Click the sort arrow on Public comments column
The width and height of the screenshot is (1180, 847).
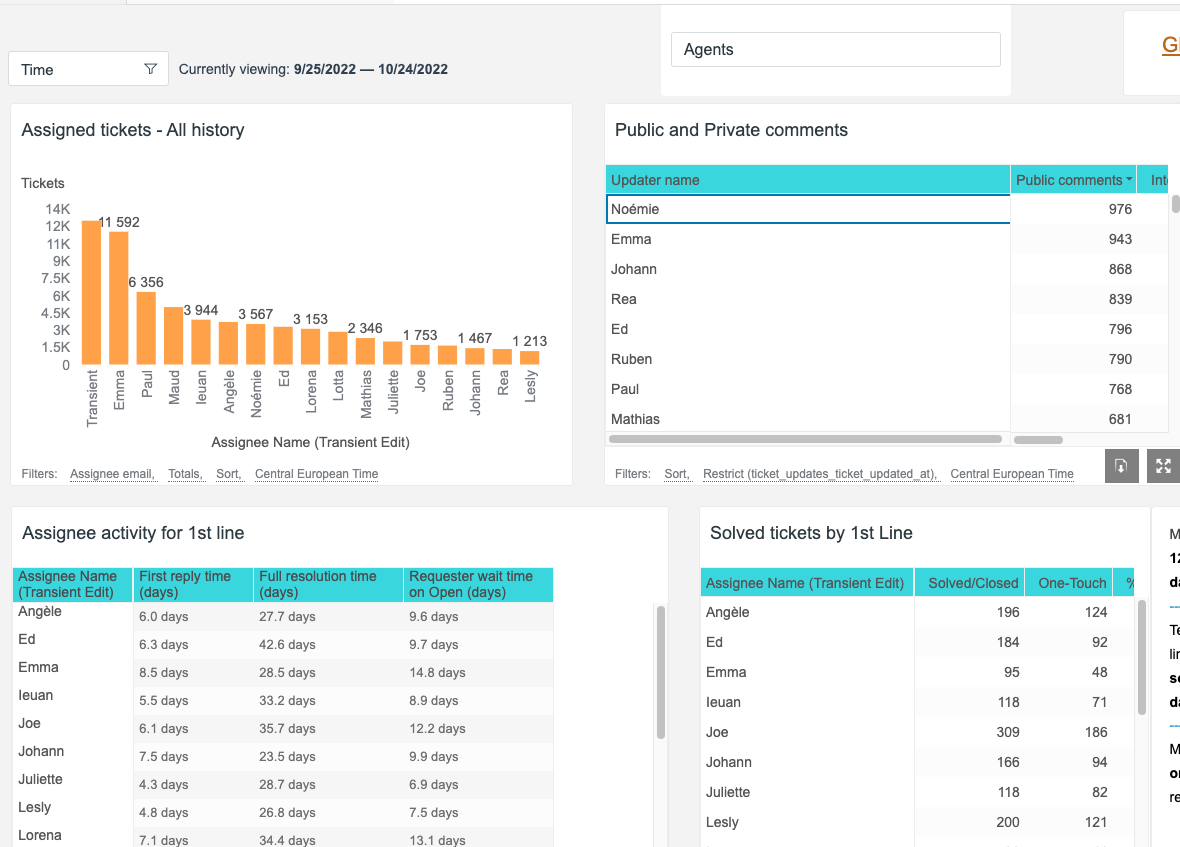click(x=1129, y=180)
